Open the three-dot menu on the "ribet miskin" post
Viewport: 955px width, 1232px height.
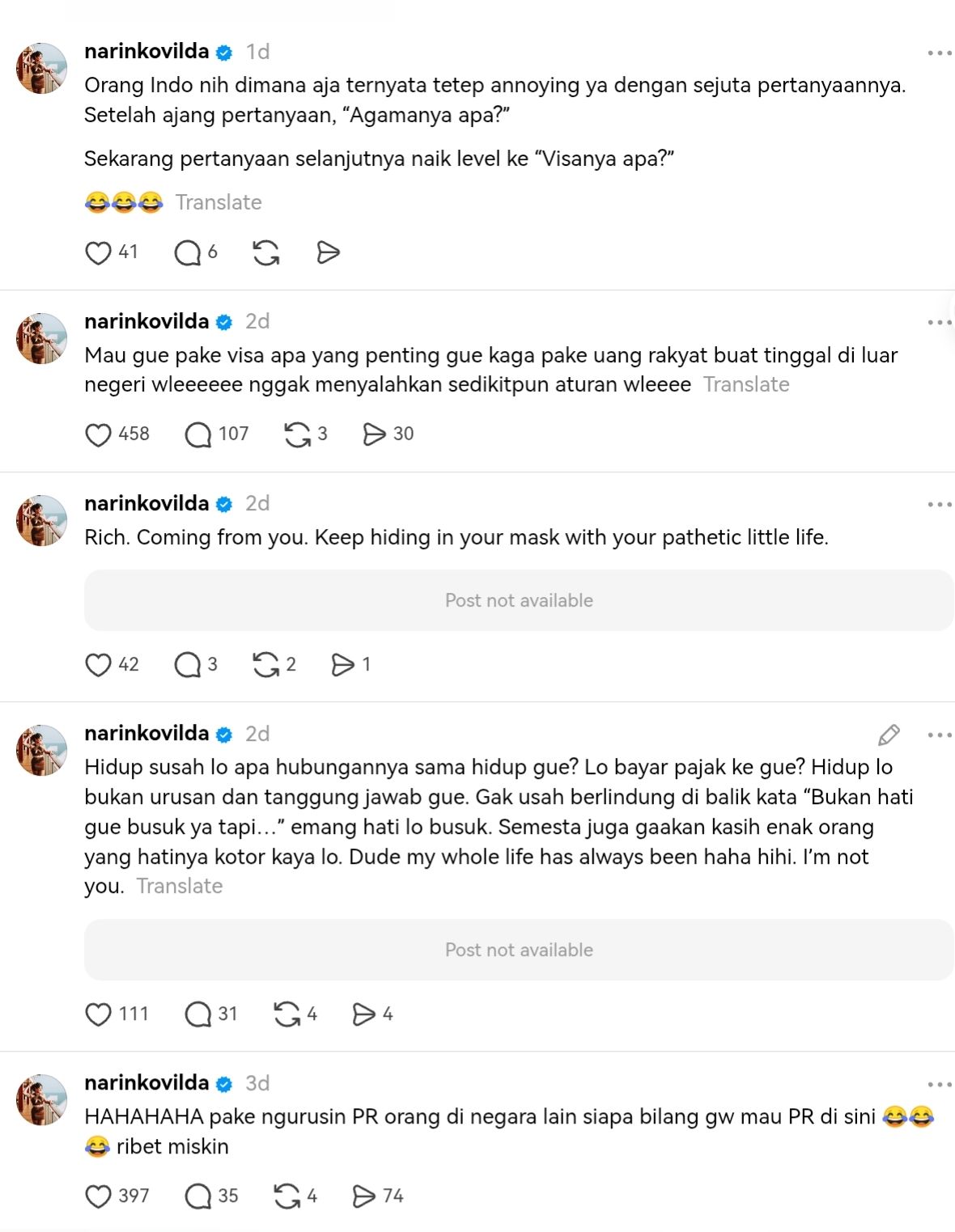940,1084
